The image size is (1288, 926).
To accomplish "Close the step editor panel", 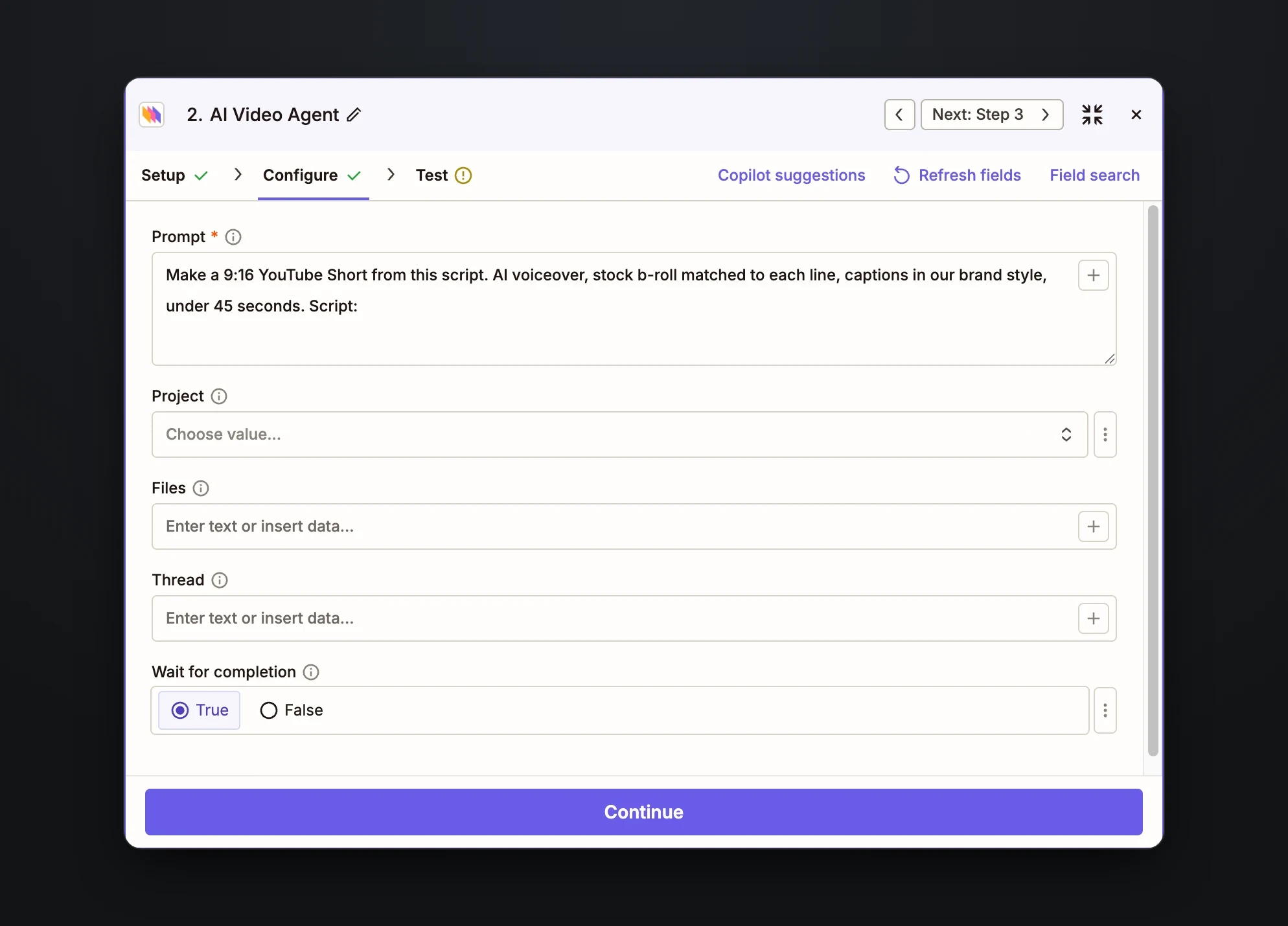I will [1136, 115].
